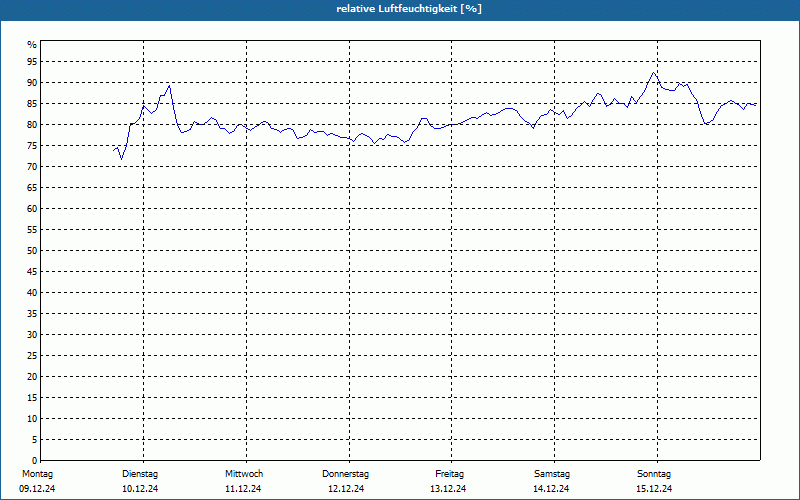Click the humidity spike after Dienstag start
Screen dimensions: 800x500
(x=169, y=86)
